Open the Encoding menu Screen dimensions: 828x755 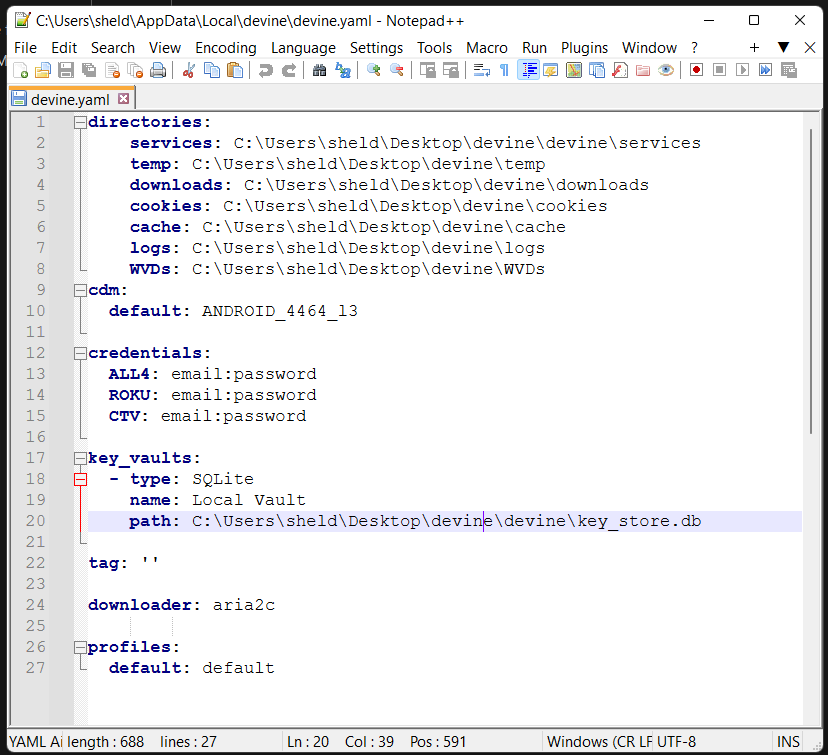225,47
